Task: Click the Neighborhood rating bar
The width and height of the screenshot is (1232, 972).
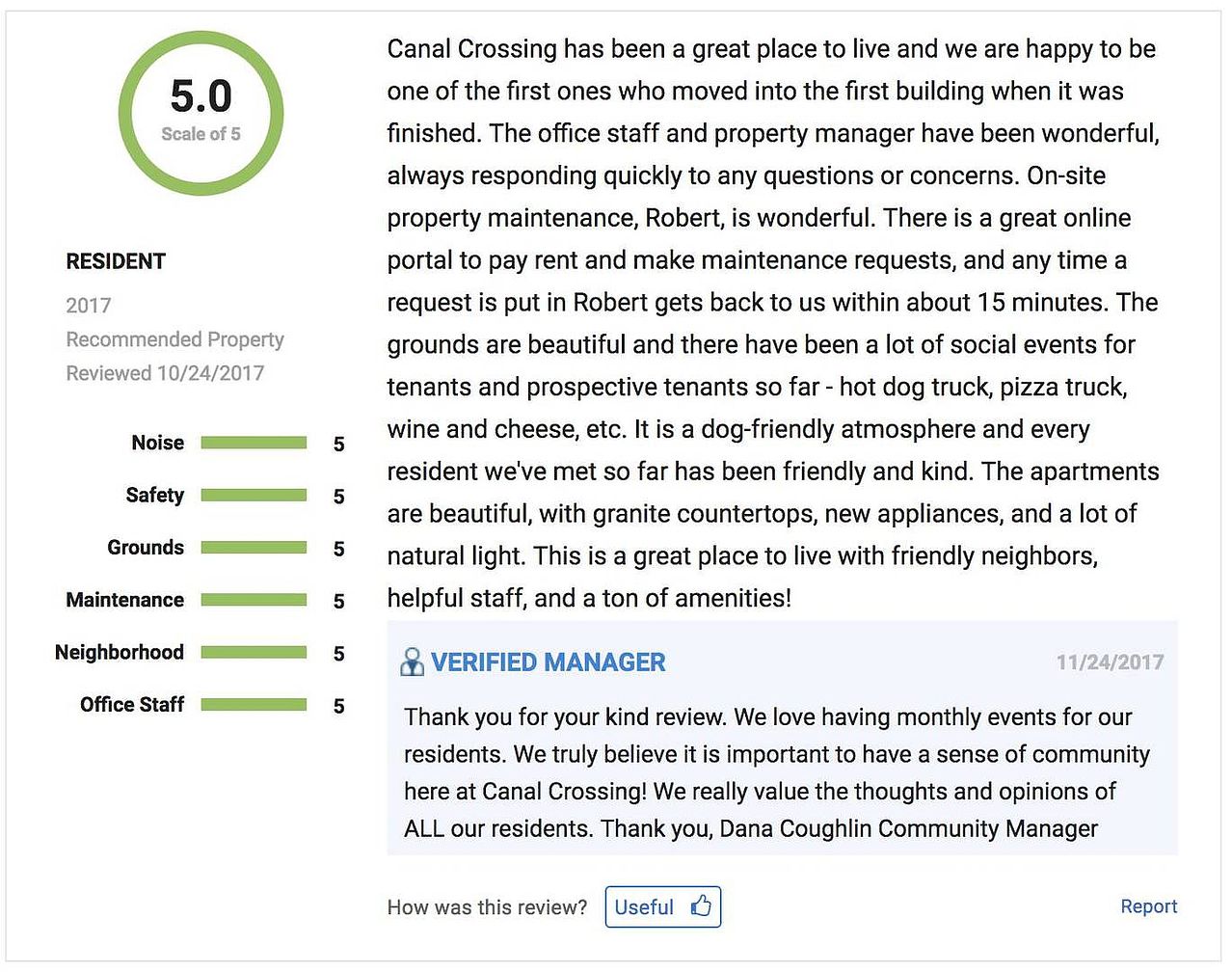Action: click(x=254, y=652)
